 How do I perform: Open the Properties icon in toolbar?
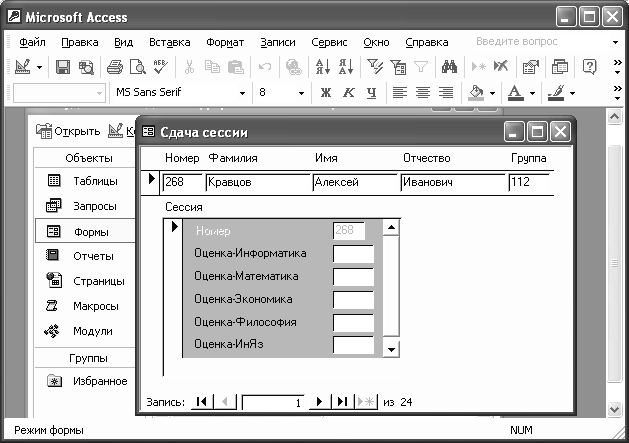(x=530, y=67)
